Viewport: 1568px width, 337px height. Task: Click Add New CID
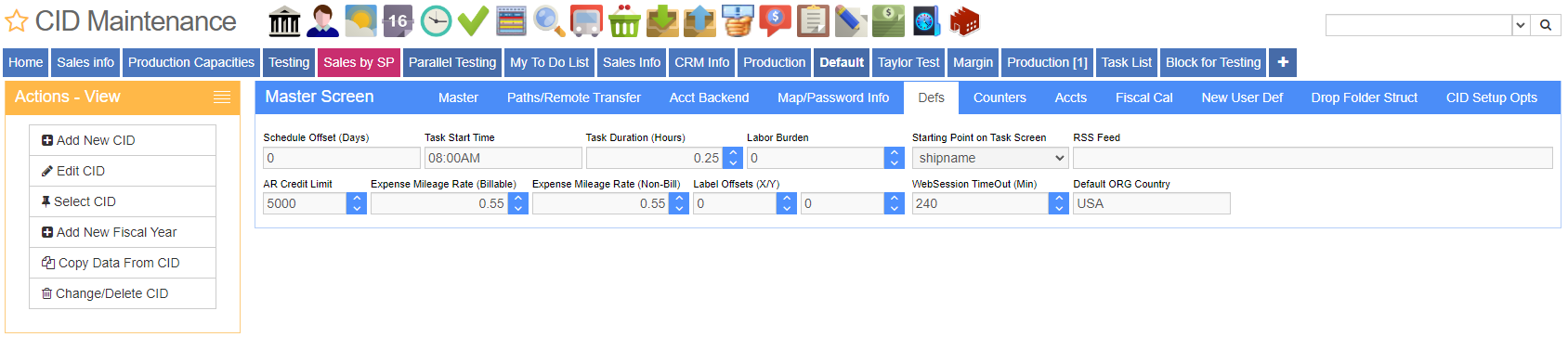click(x=123, y=140)
